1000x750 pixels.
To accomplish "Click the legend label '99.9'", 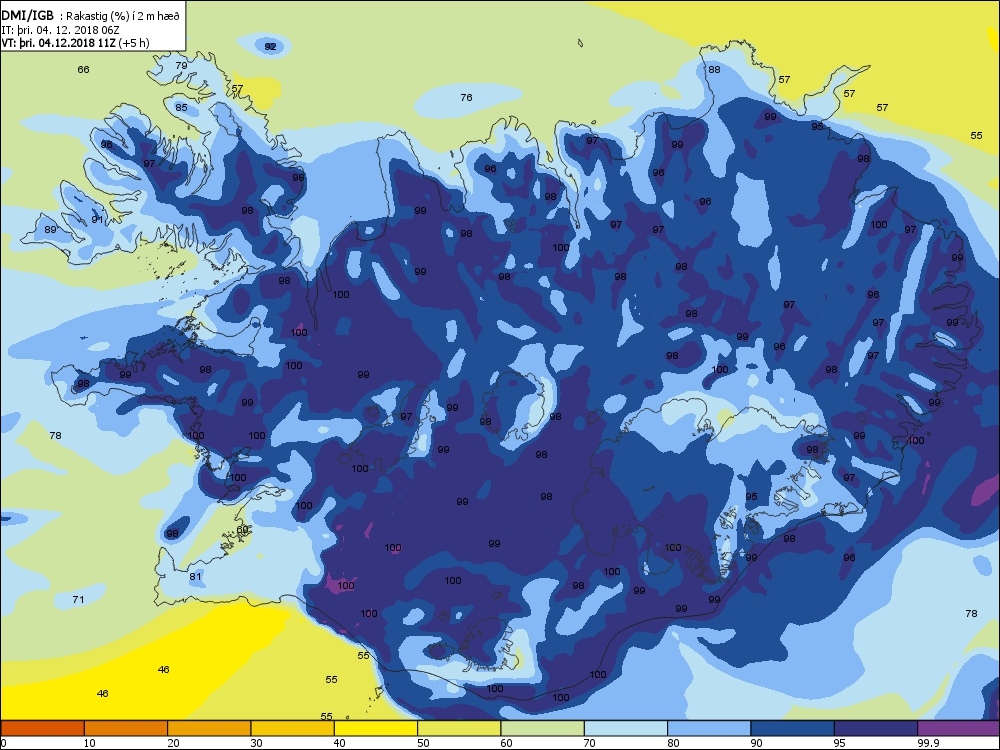I will [x=927, y=743].
